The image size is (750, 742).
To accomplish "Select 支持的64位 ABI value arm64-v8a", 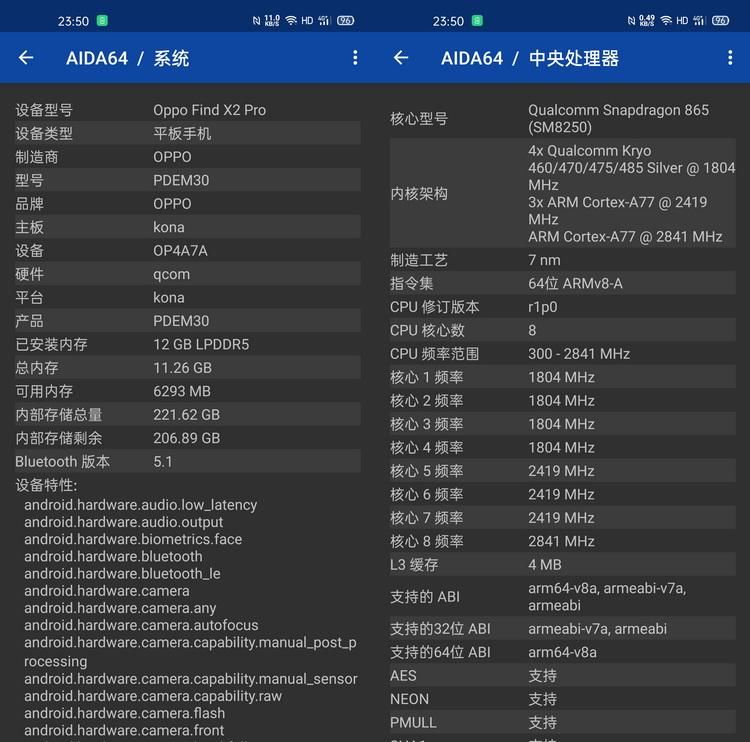I will point(562,653).
